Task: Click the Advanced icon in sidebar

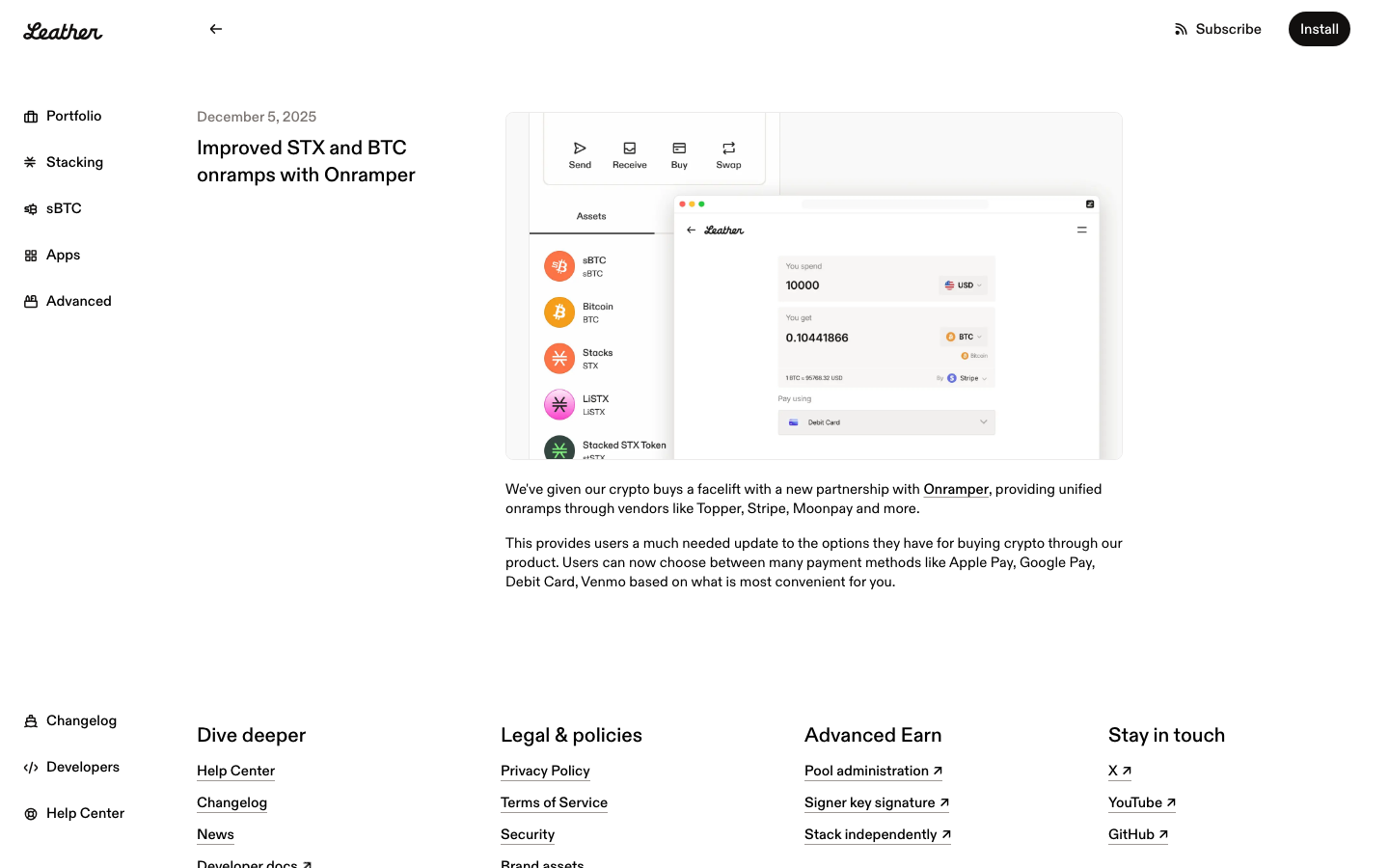Action: coord(31,302)
